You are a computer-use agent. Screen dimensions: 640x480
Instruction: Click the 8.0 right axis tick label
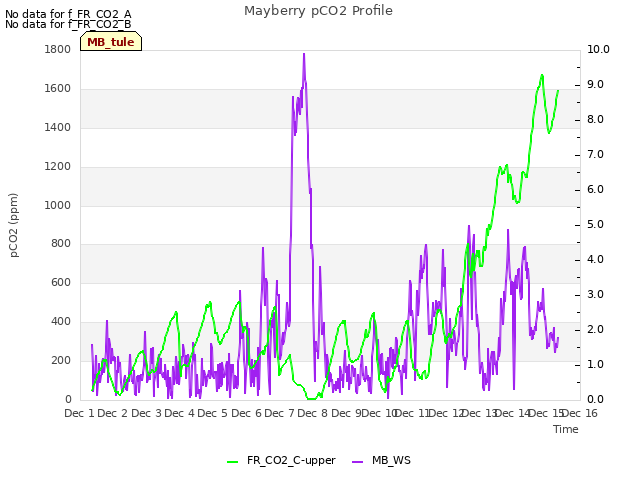[595, 120]
